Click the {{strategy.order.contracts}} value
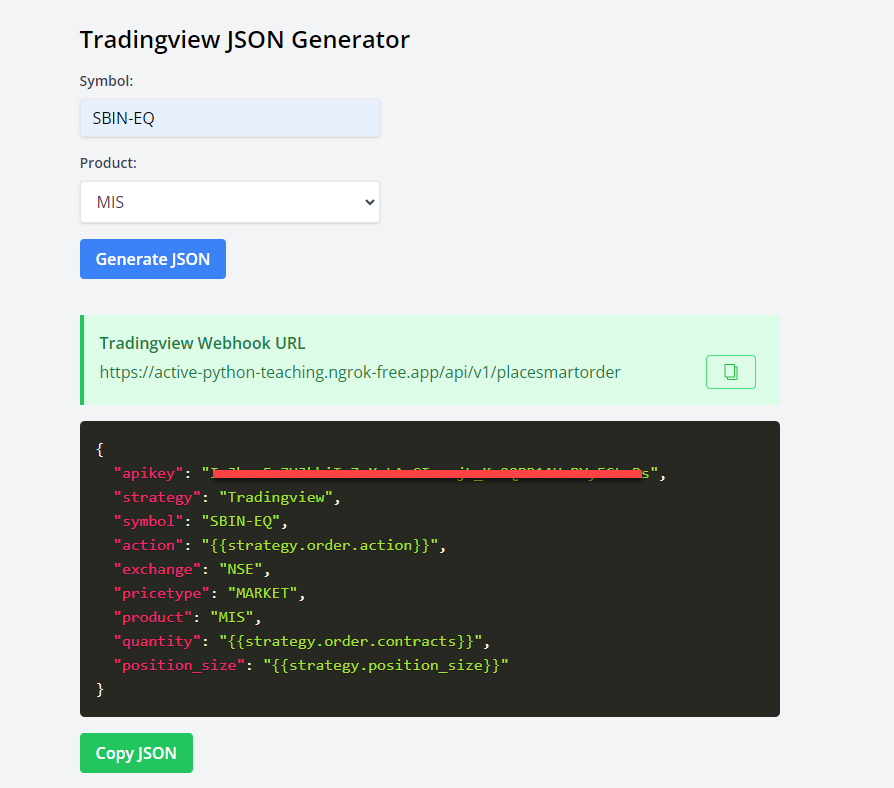 [x=351, y=641]
